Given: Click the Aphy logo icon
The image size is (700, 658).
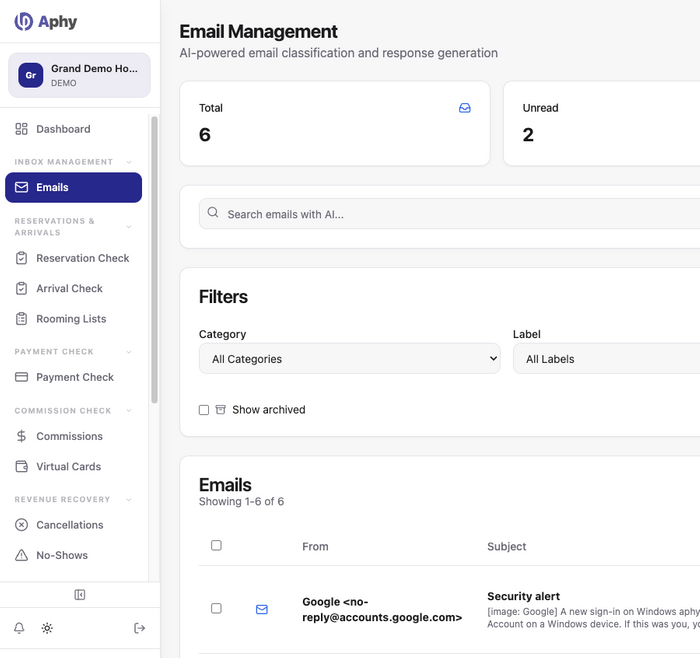Looking at the screenshot, I should point(23,21).
